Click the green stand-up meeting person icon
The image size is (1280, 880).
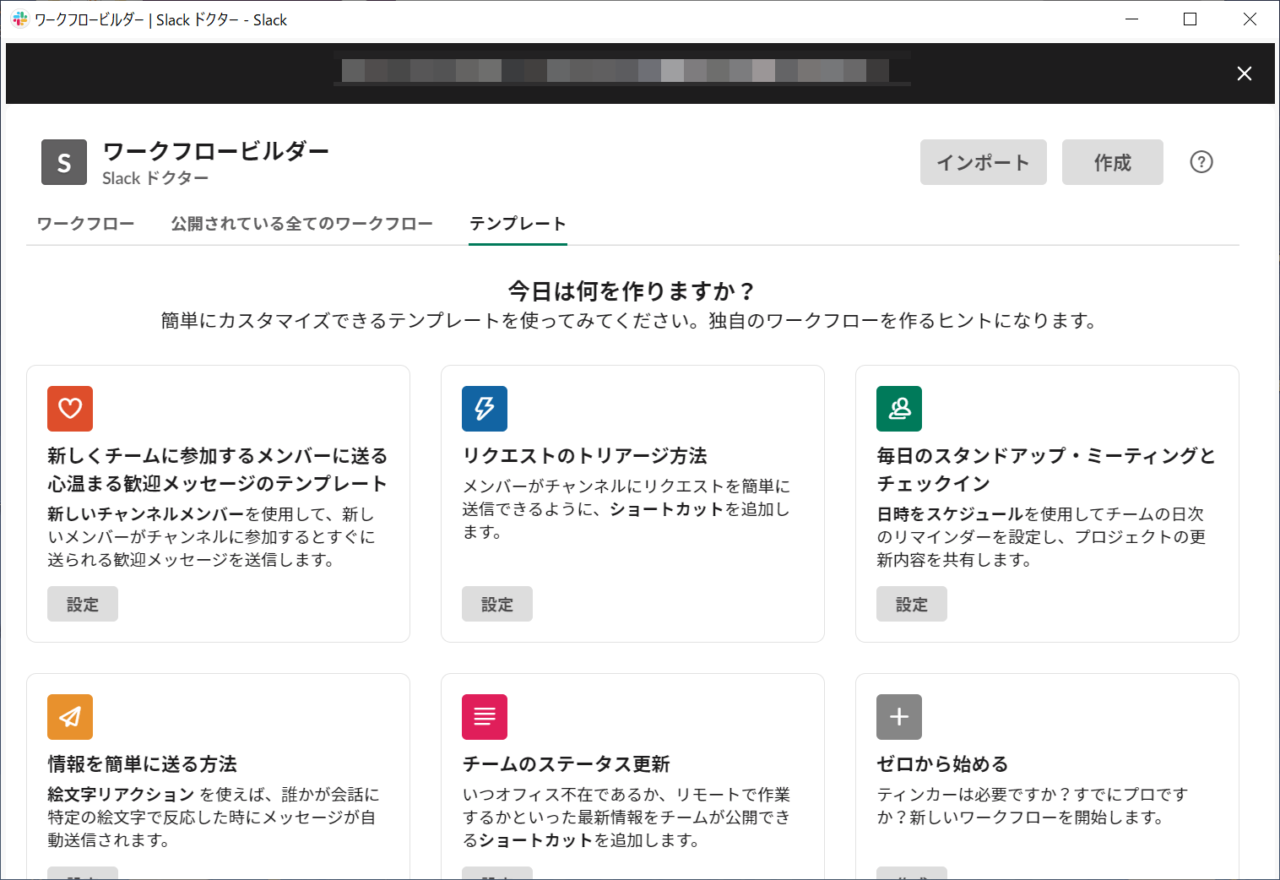pyautogui.click(x=899, y=408)
